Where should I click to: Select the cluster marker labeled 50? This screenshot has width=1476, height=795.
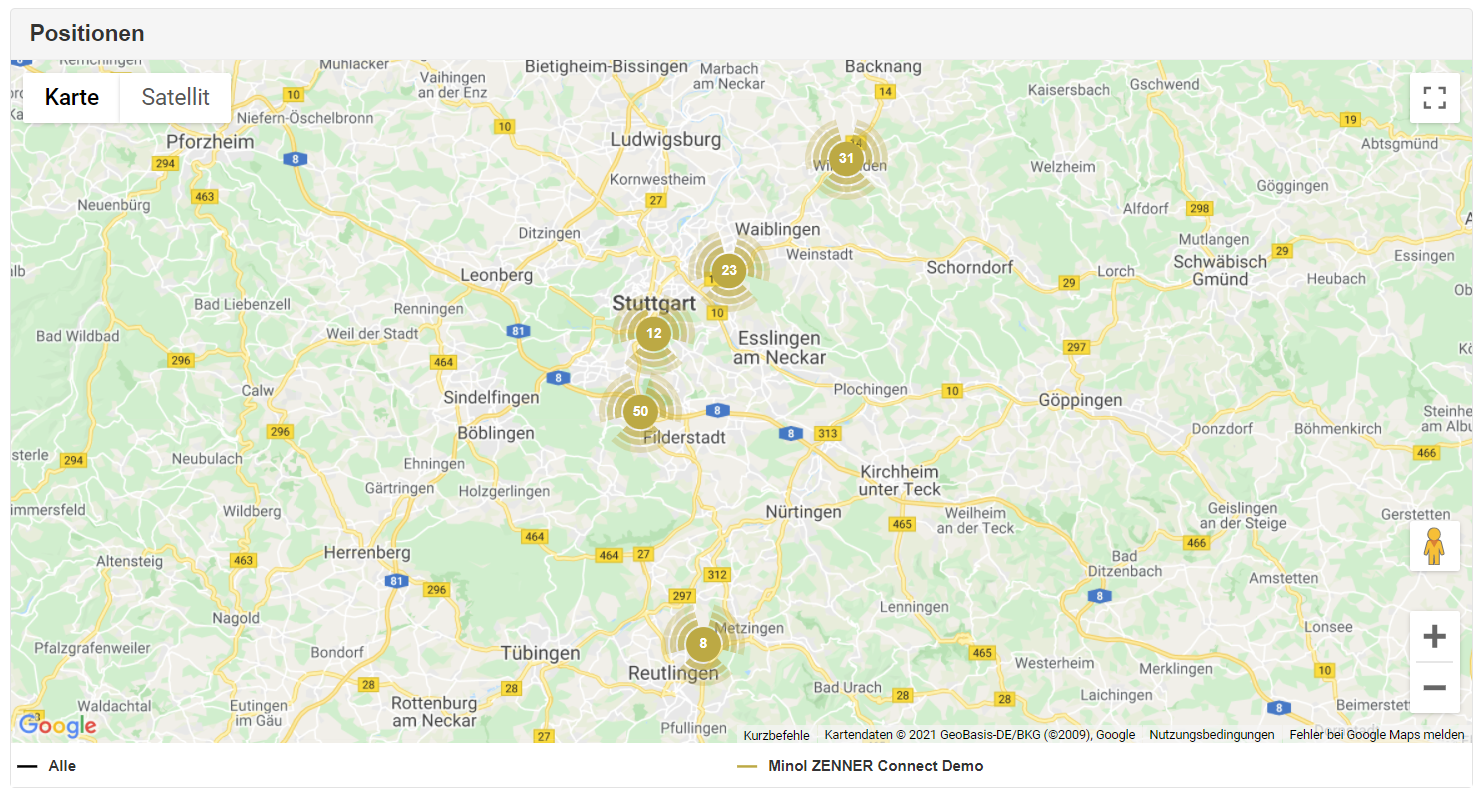(x=640, y=411)
